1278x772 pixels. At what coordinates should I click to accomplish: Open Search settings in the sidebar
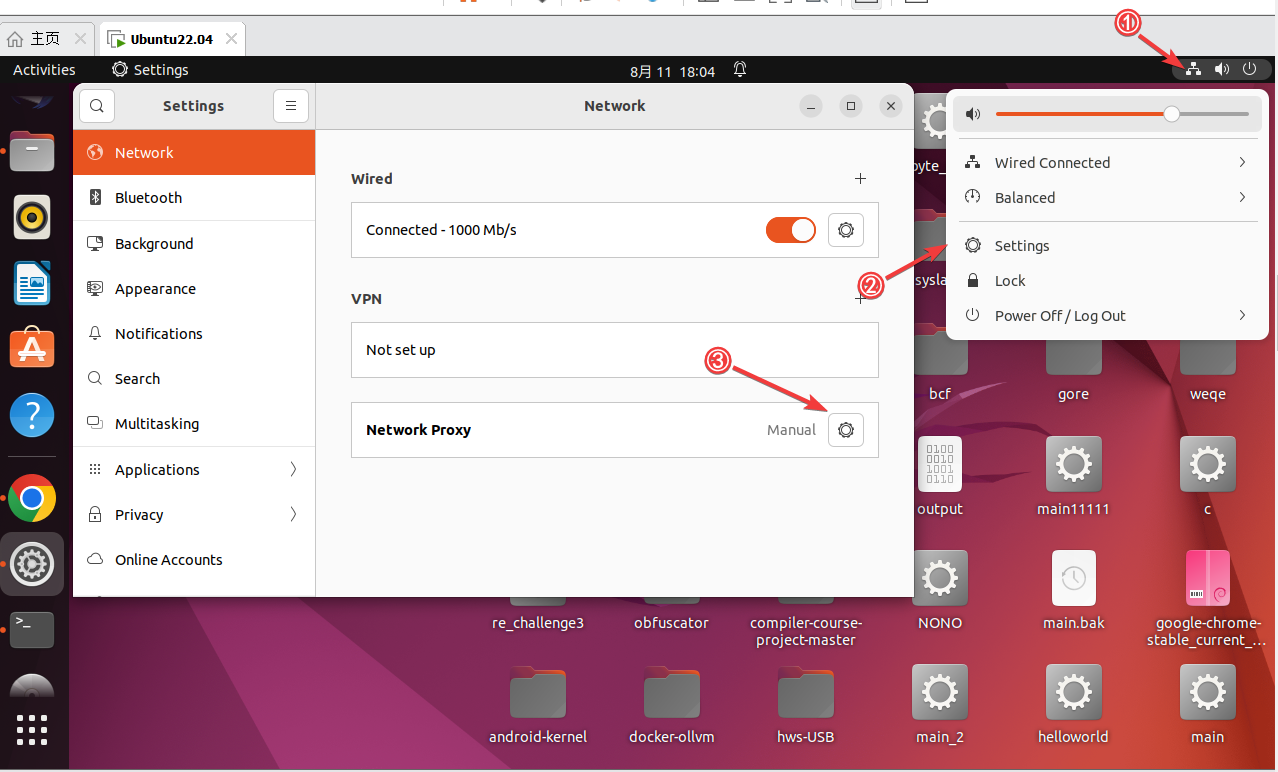pyautogui.click(x=194, y=379)
